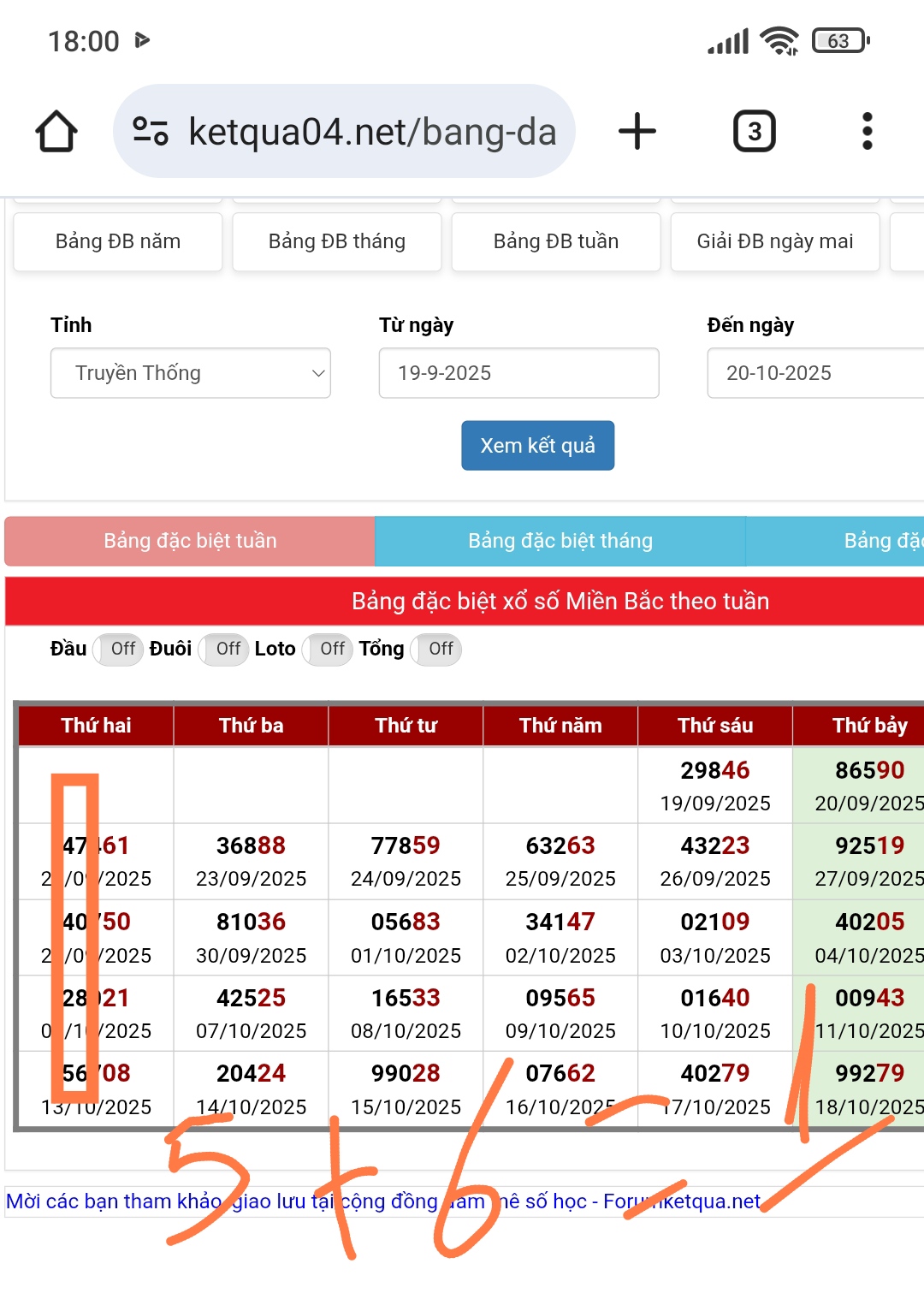Image resolution: width=924 pixels, height=1305 pixels.
Task: Click the Xem kết quả button
Action: [537, 446]
